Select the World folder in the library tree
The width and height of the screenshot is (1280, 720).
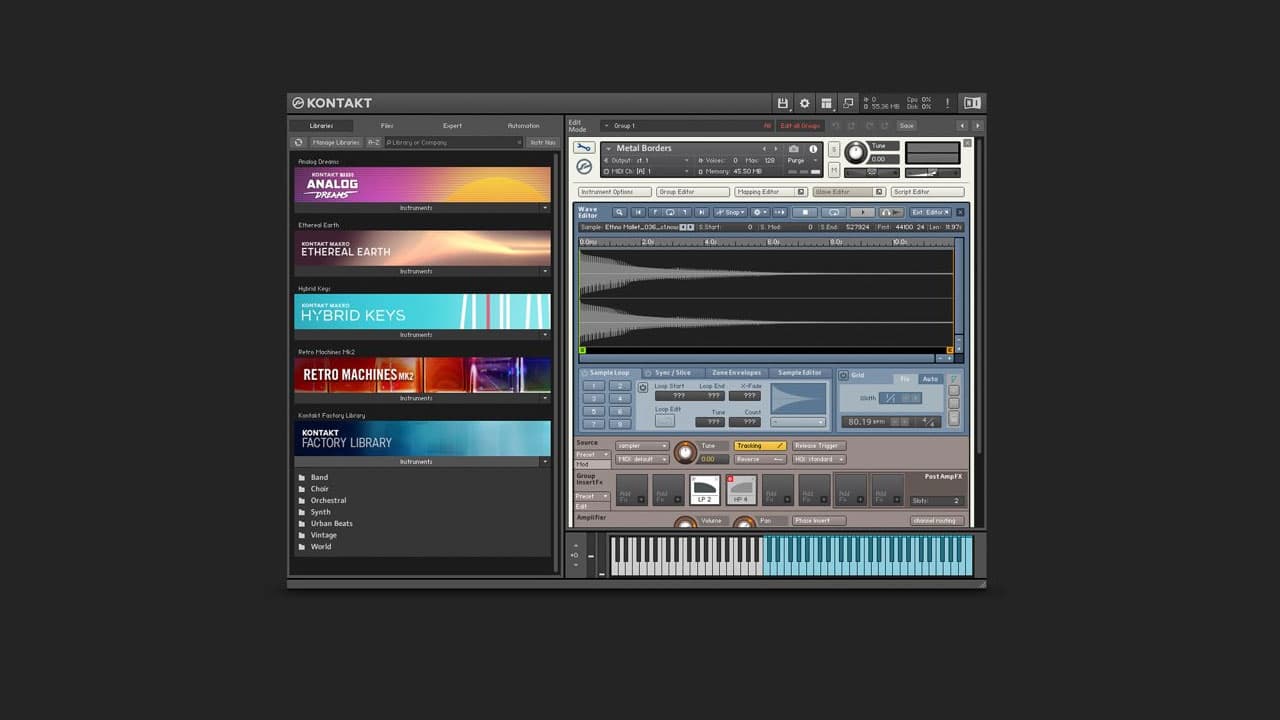pyautogui.click(x=324, y=546)
